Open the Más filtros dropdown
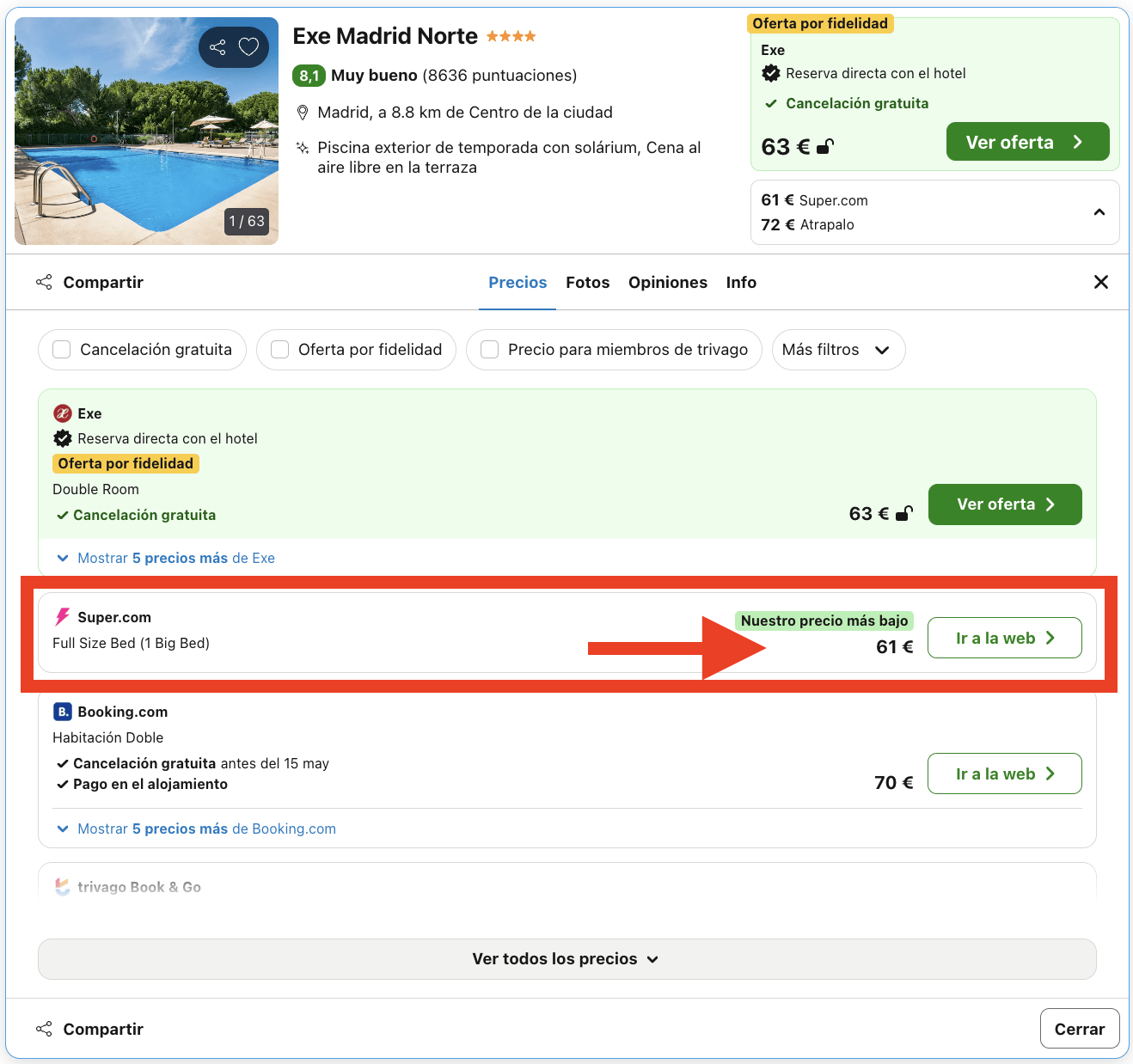 (838, 350)
